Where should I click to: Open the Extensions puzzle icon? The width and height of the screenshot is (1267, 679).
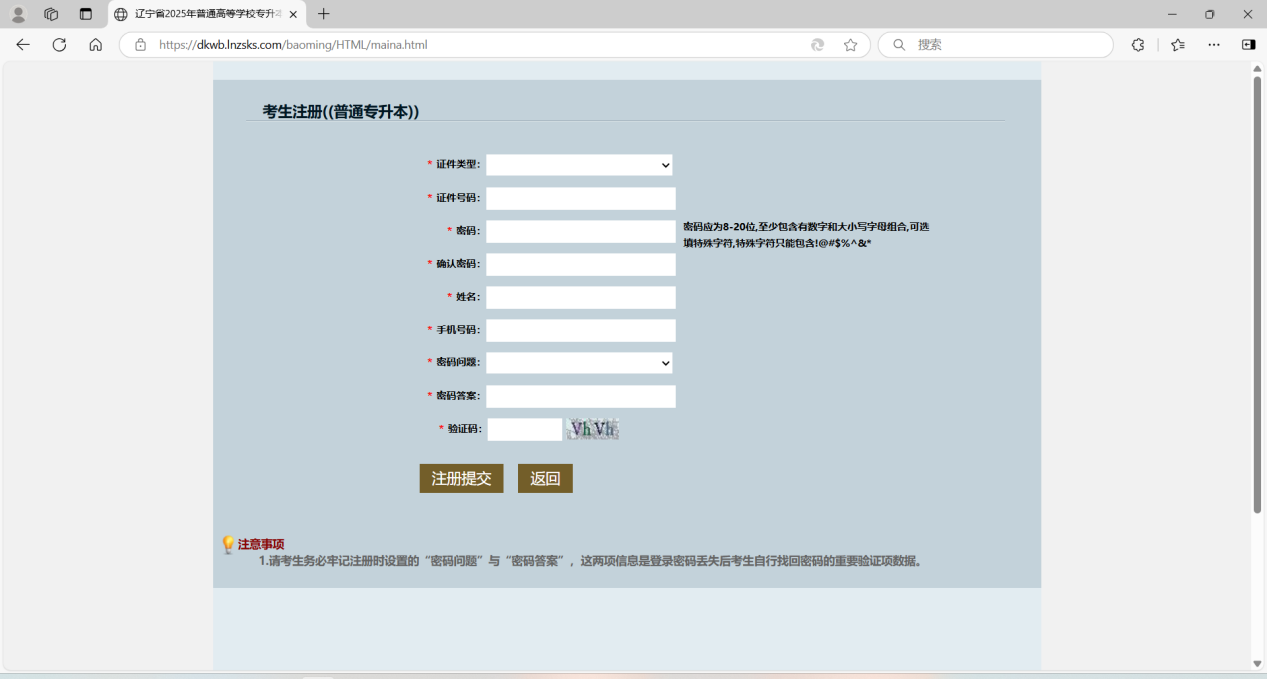tap(1138, 45)
